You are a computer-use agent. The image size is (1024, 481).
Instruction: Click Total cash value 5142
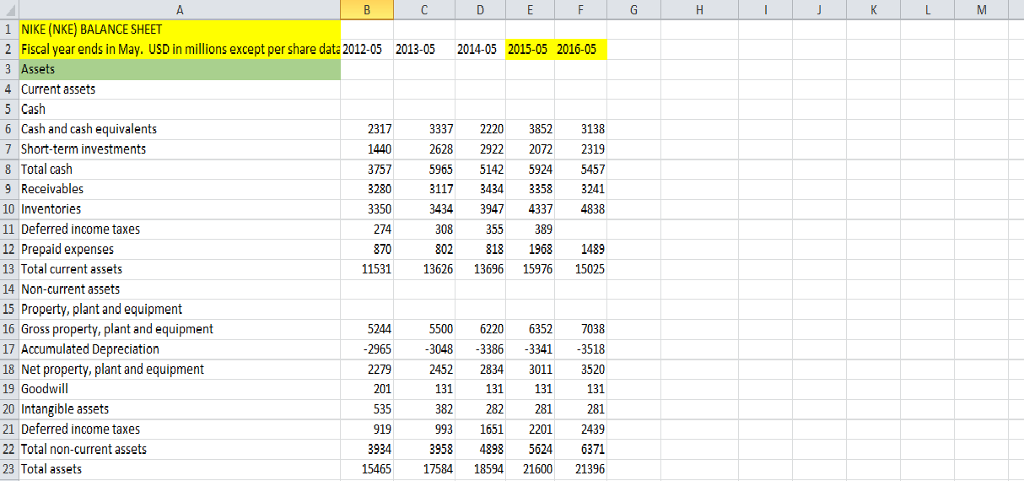[x=480, y=170]
